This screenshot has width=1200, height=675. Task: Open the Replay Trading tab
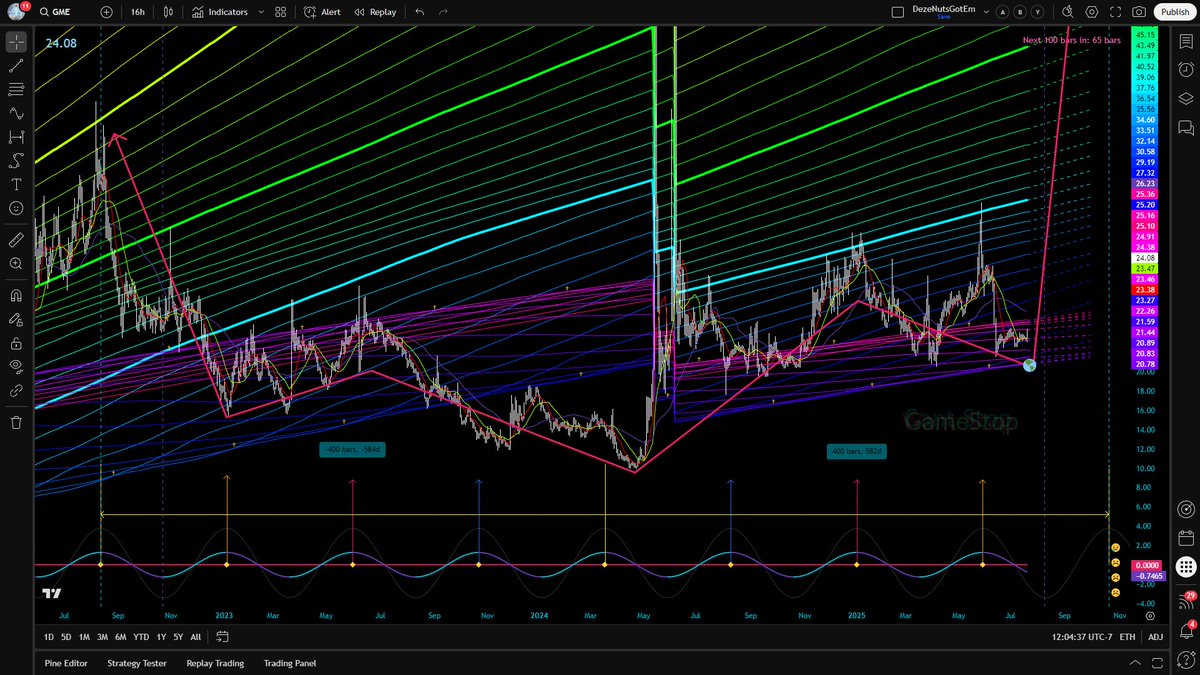pyautogui.click(x=215, y=663)
